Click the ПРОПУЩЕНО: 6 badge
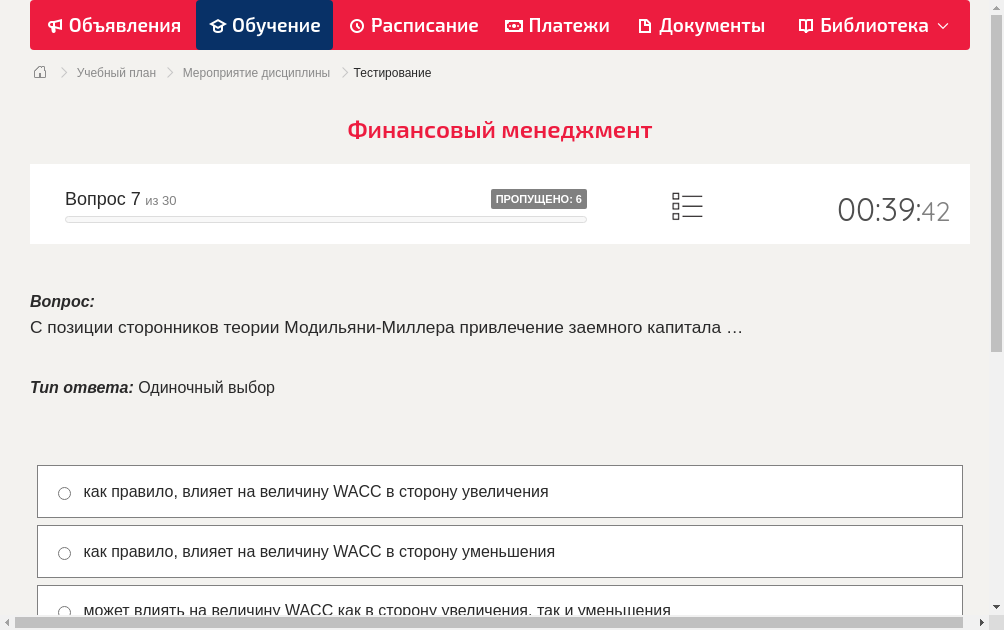 [539, 198]
